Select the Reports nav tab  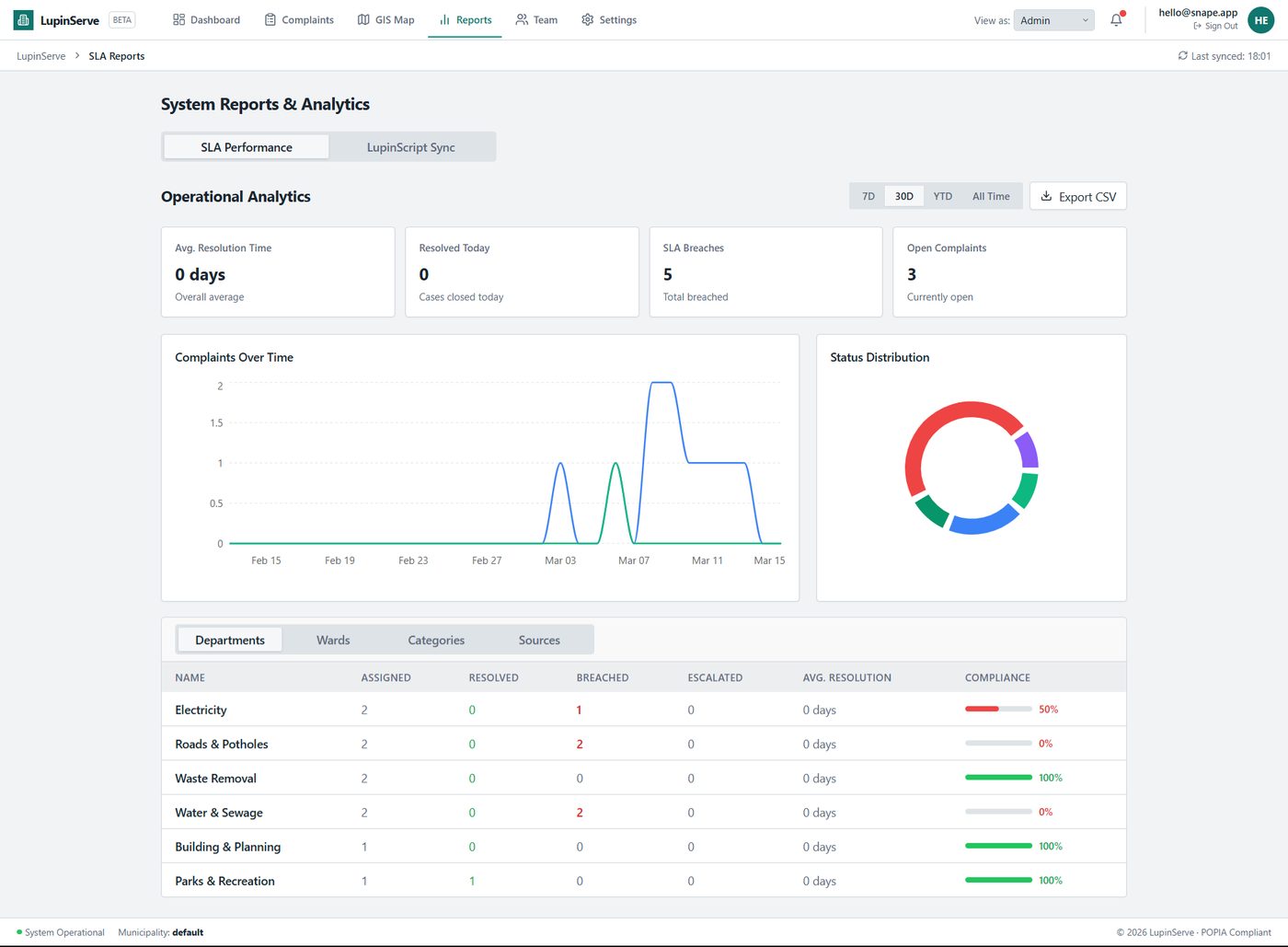[x=465, y=19]
